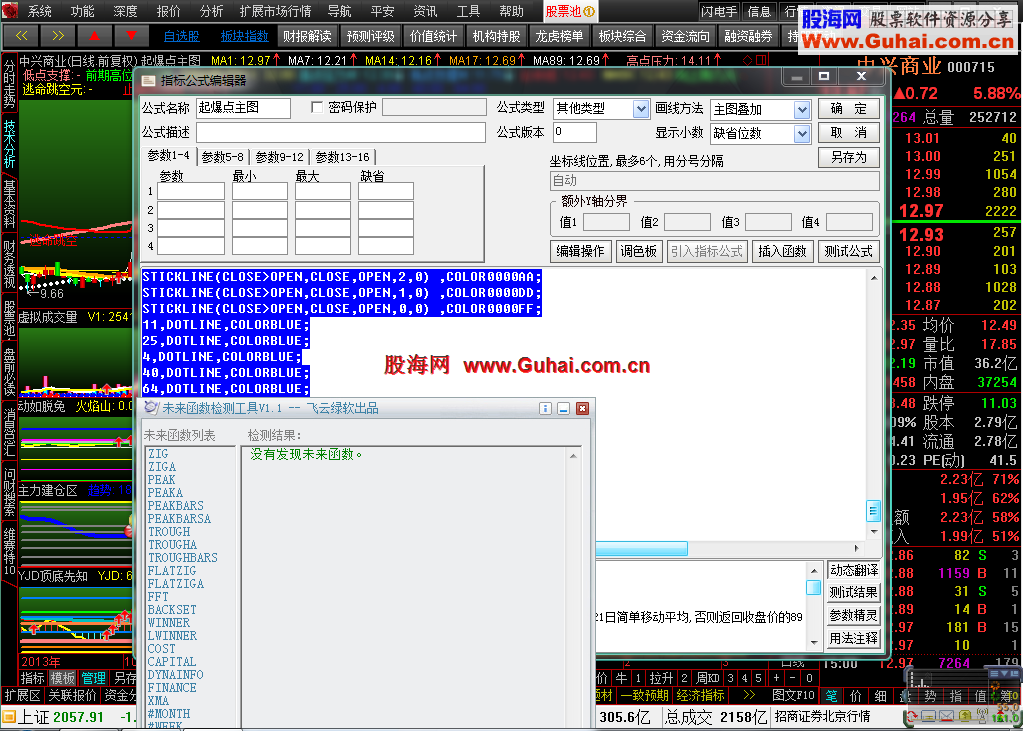Viewport: 1023px width, 731px height.
Task: Open the 基本资料 sidebar tab
Action: (x=9, y=204)
